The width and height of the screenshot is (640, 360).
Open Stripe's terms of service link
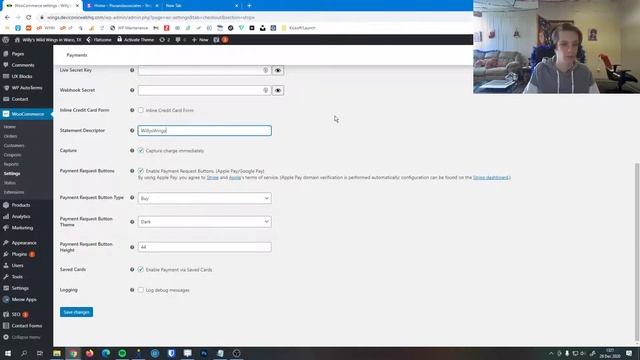(213, 178)
